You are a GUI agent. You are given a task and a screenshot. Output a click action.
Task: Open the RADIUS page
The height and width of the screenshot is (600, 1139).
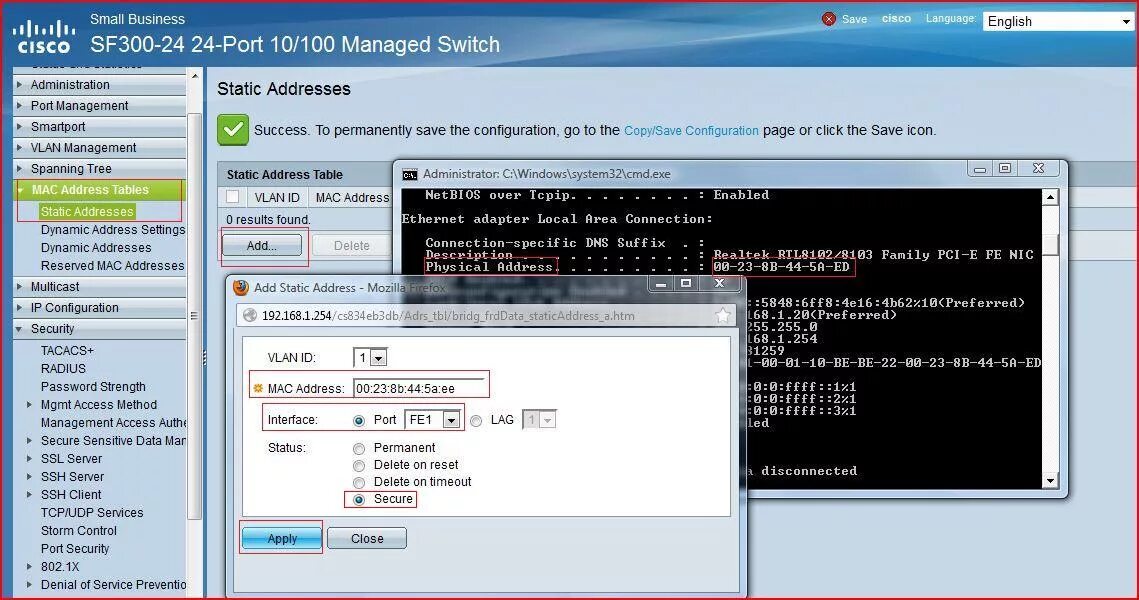point(63,368)
